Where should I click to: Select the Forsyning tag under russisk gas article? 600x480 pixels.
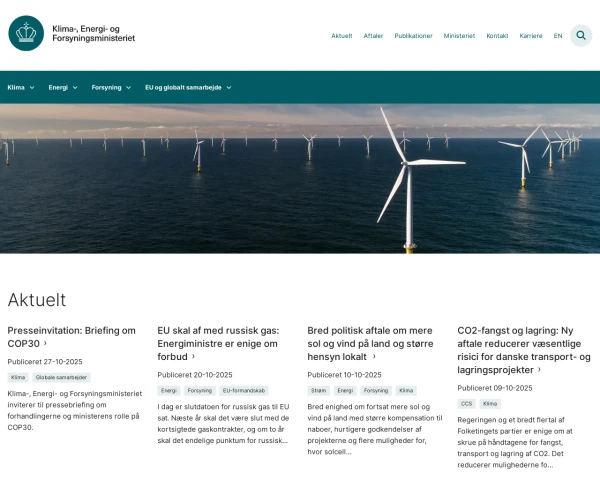click(200, 390)
